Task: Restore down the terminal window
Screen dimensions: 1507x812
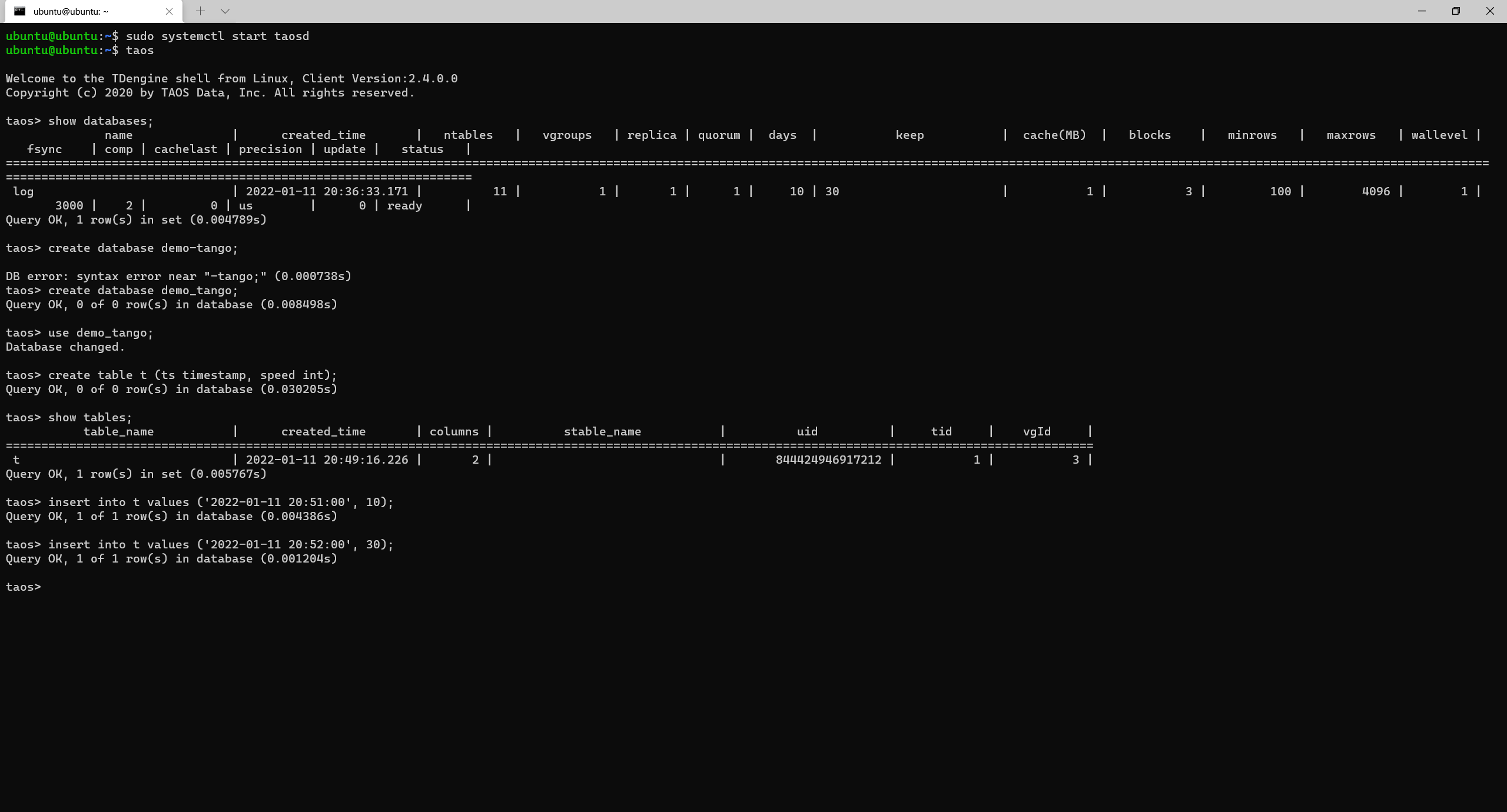Action: pyautogui.click(x=1456, y=11)
